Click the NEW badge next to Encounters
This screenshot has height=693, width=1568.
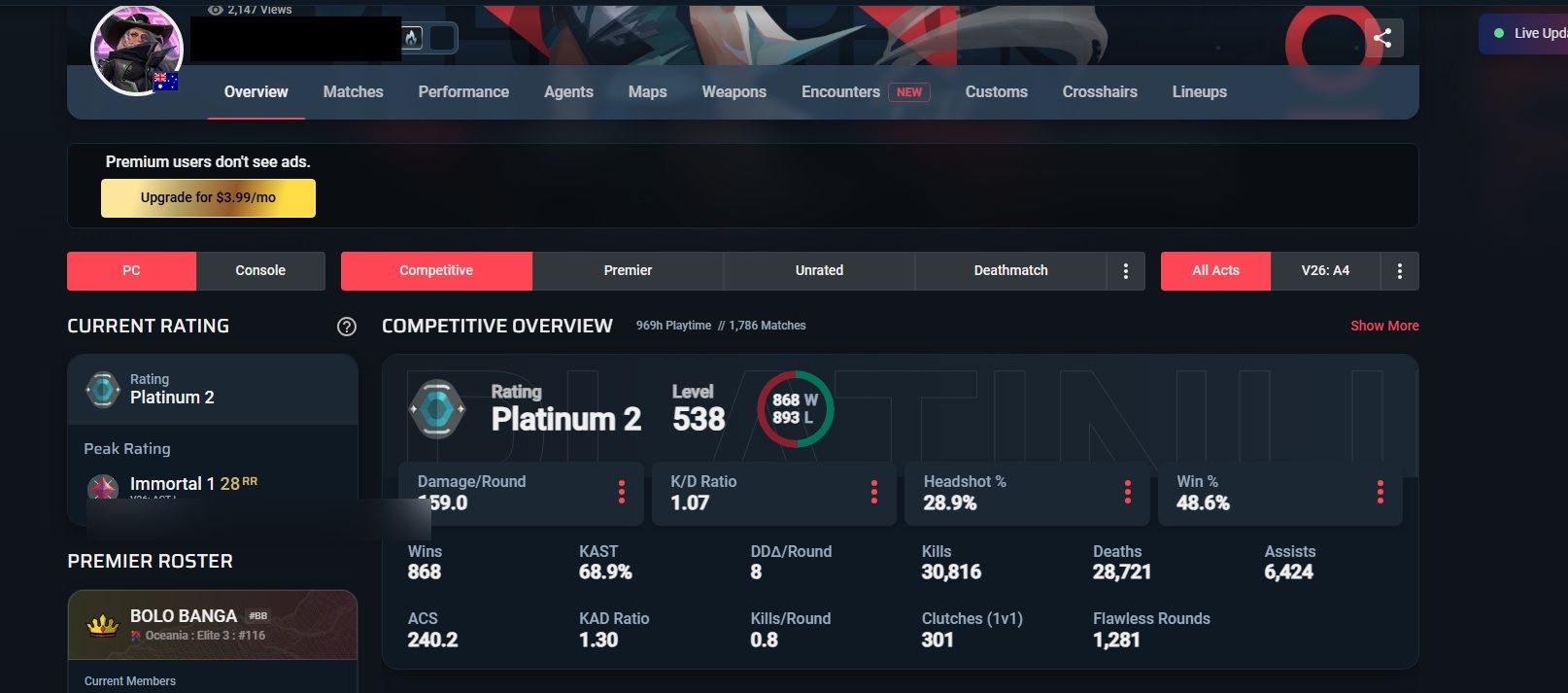pos(909,92)
